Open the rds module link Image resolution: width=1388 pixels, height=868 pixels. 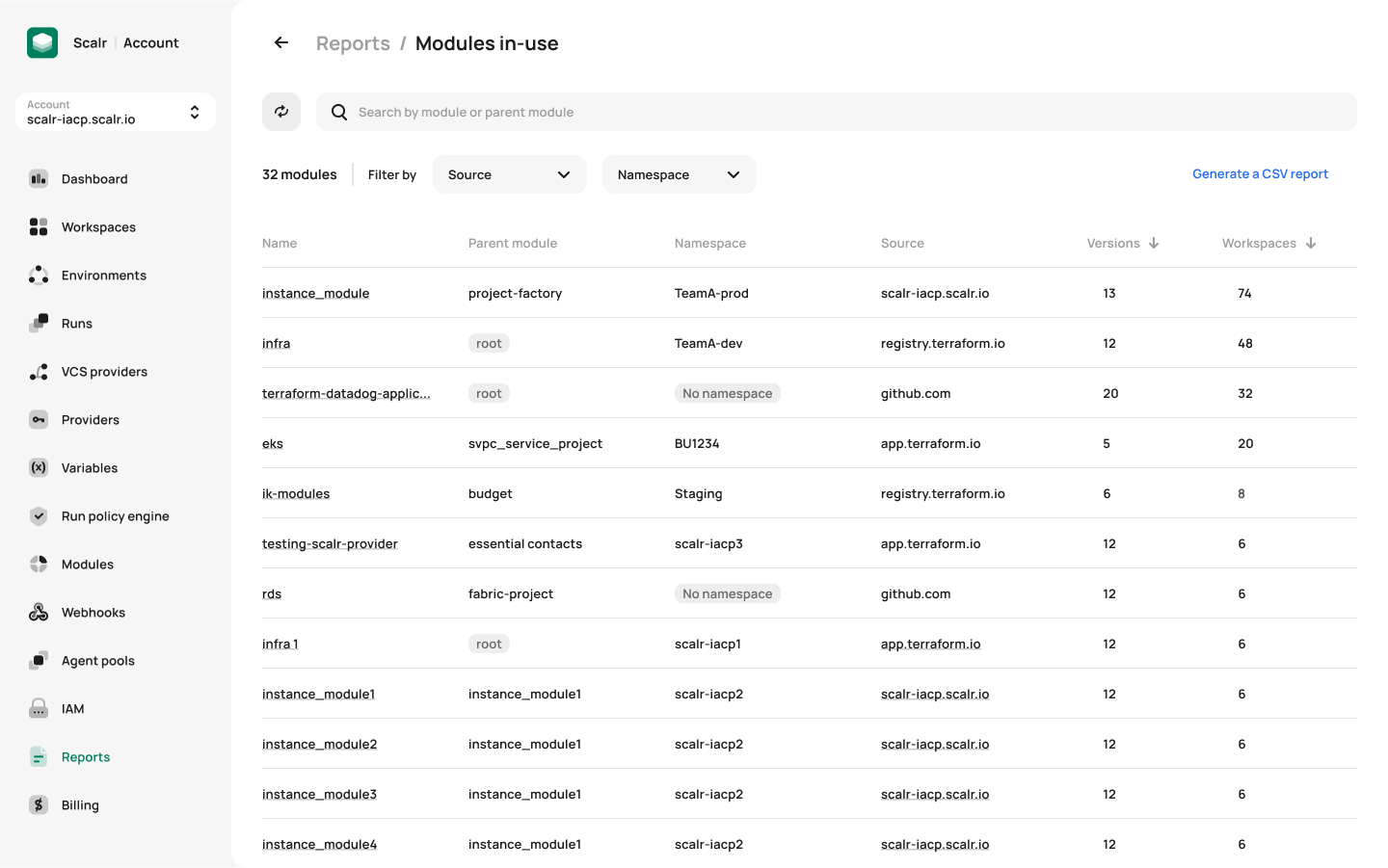click(272, 593)
